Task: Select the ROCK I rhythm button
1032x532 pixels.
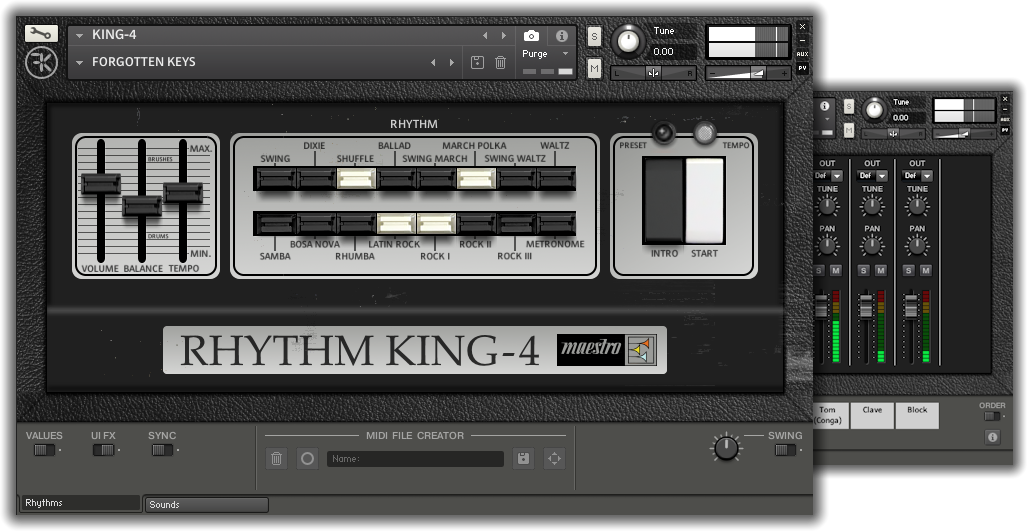Action: pyautogui.click(x=436, y=224)
